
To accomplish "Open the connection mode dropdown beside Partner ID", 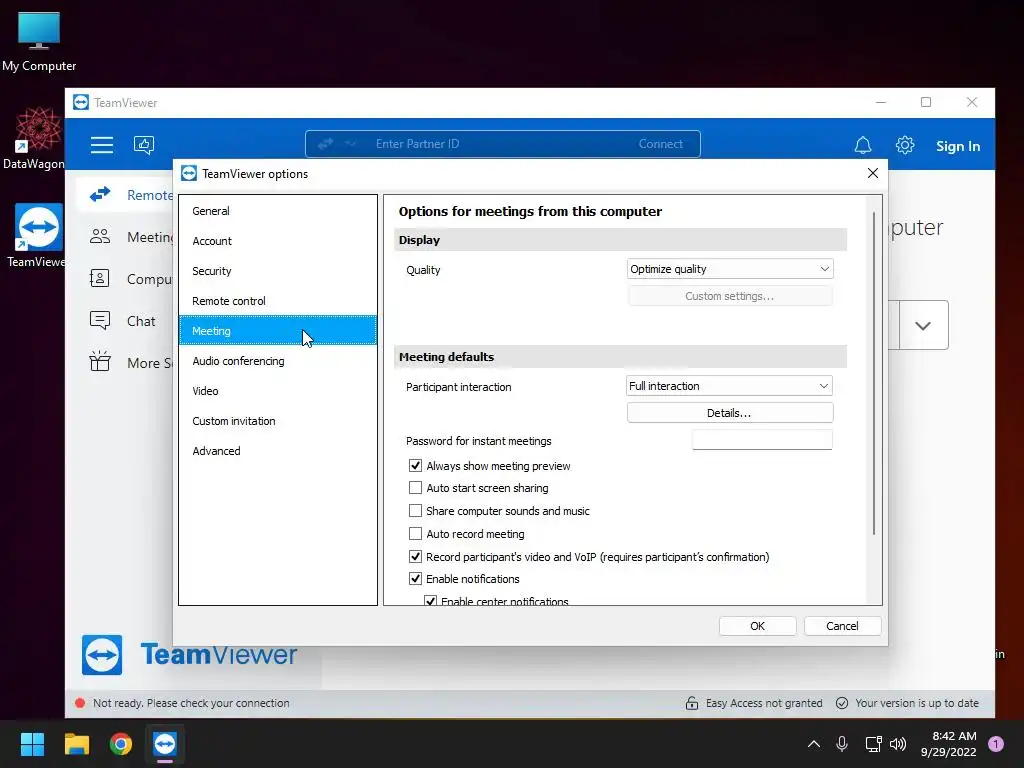I will 350,144.
